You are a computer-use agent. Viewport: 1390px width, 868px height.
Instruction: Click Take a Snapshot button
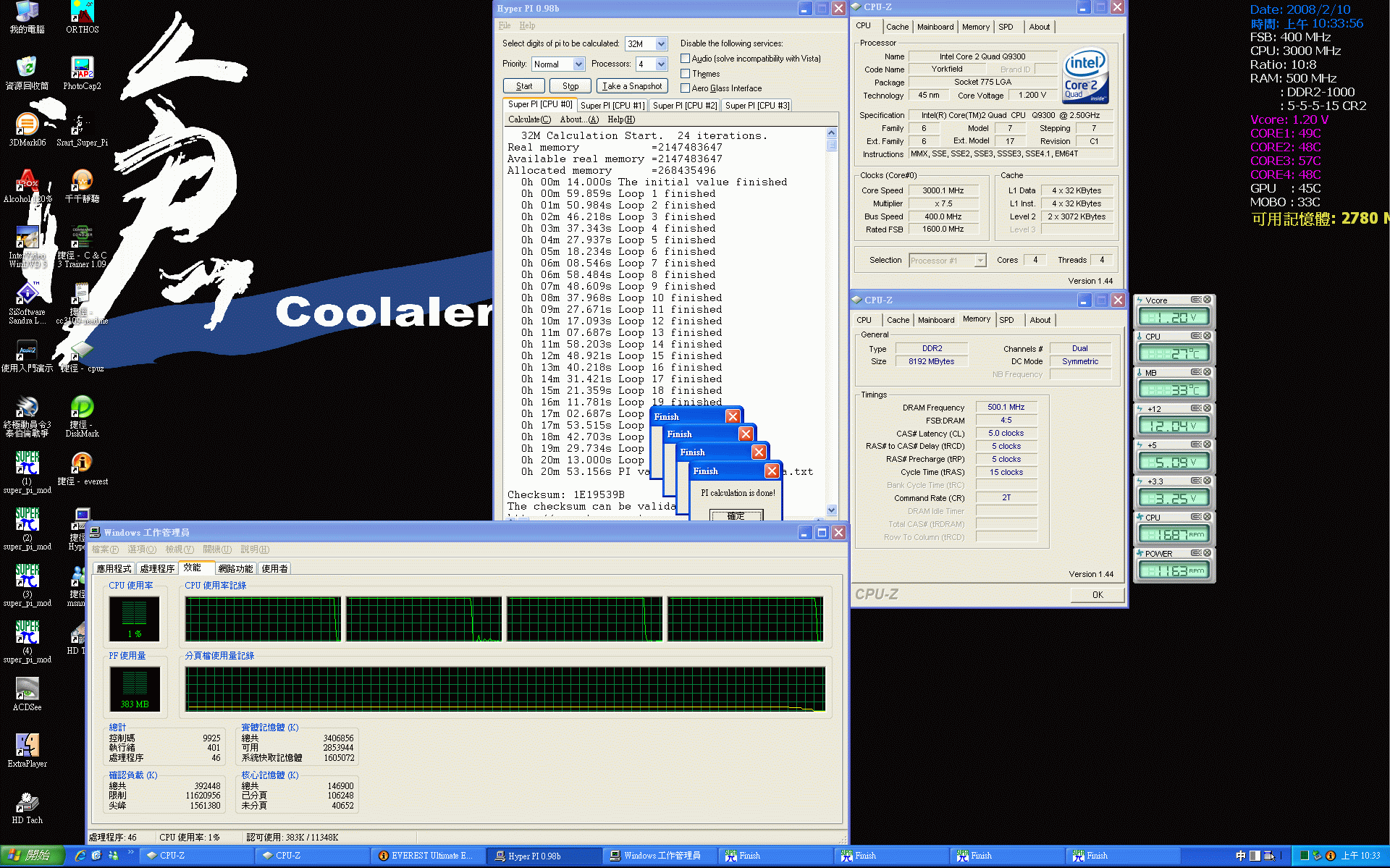pos(632,85)
